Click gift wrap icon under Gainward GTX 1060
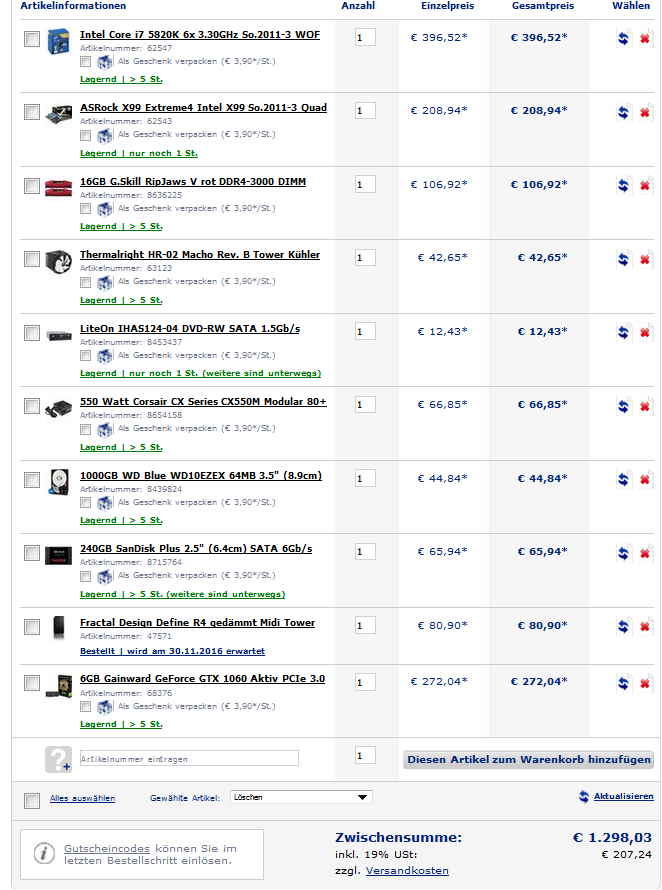Image resolution: width=662 pixels, height=890 pixels. click(x=104, y=707)
